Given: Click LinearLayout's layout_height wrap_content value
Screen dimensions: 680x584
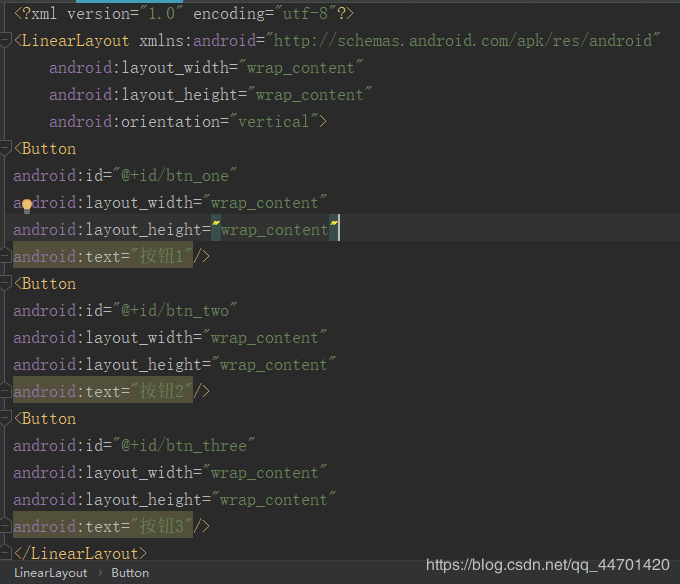Looking at the screenshot, I should pos(310,95).
